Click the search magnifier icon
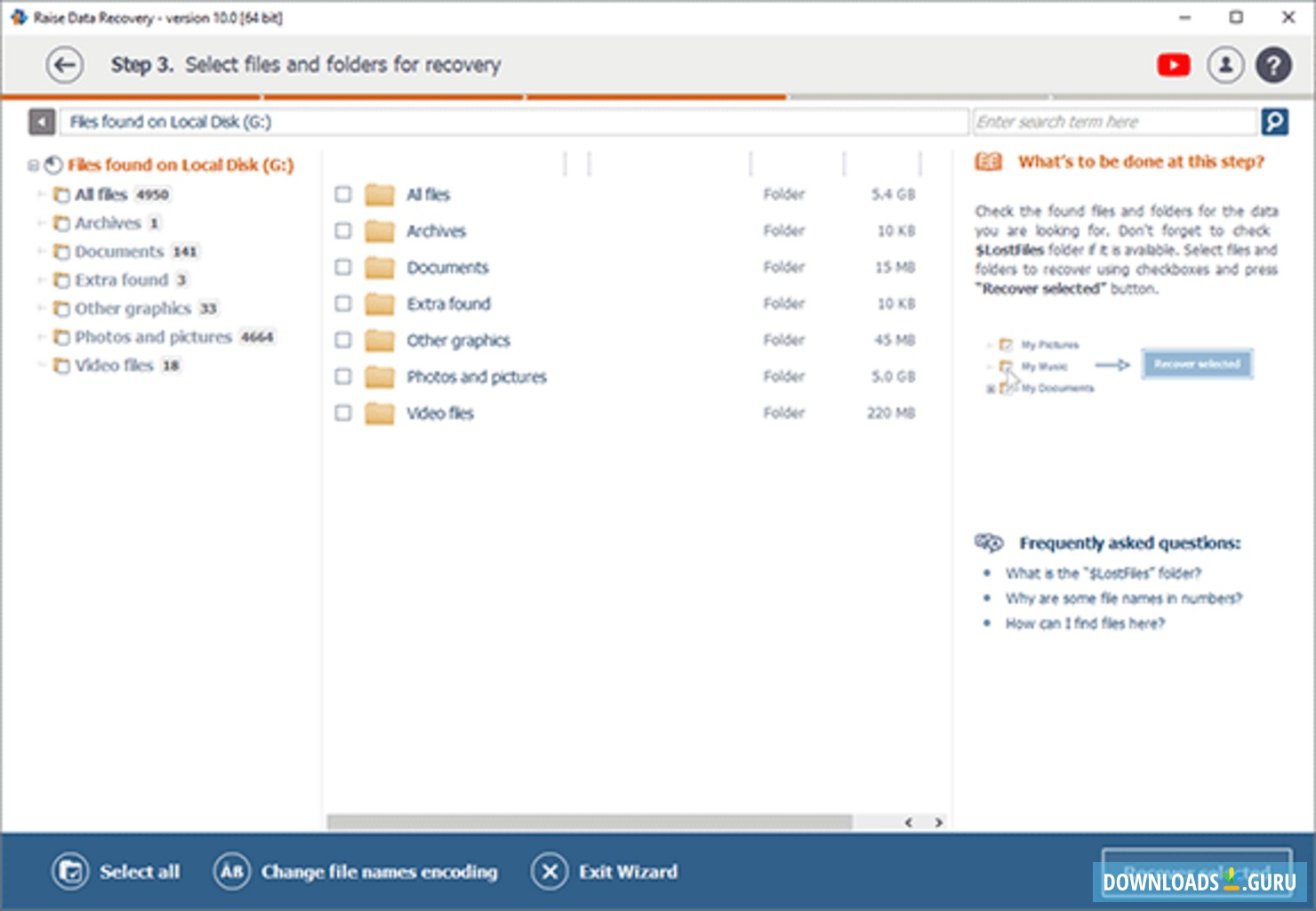This screenshot has height=911, width=1316. click(x=1275, y=121)
